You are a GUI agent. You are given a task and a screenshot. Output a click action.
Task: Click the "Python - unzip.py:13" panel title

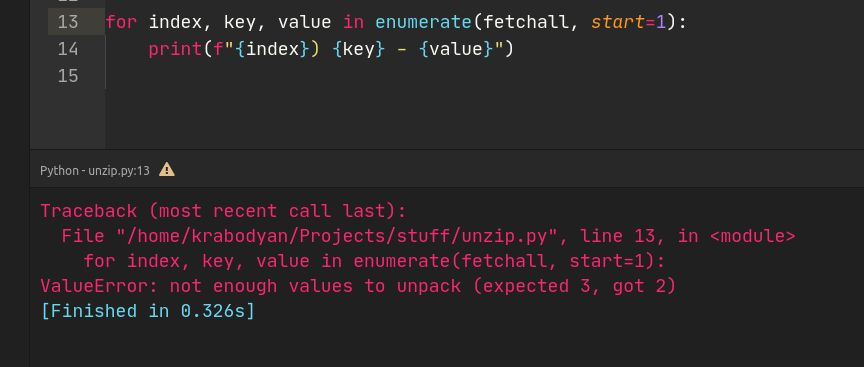(95, 170)
